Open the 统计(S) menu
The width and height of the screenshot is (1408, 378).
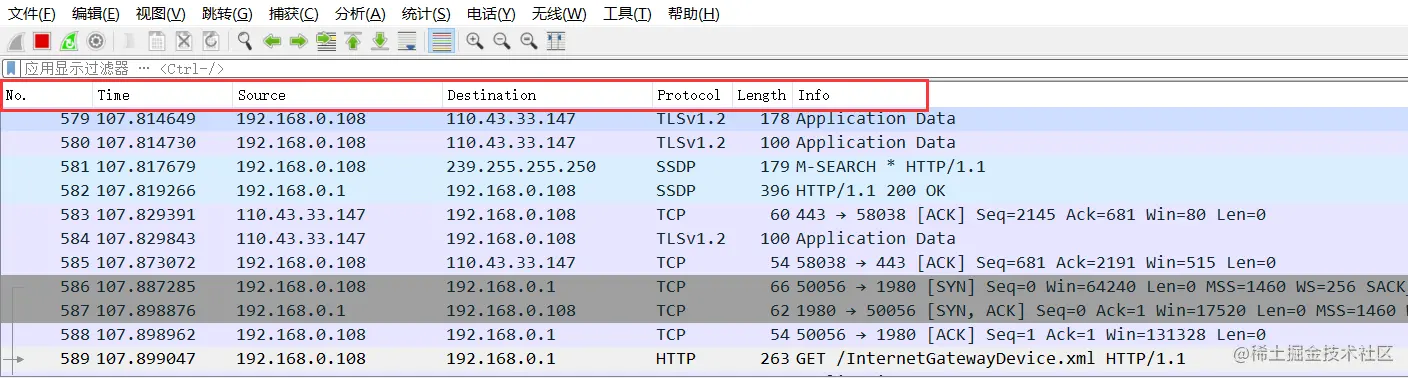(x=426, y=14)
